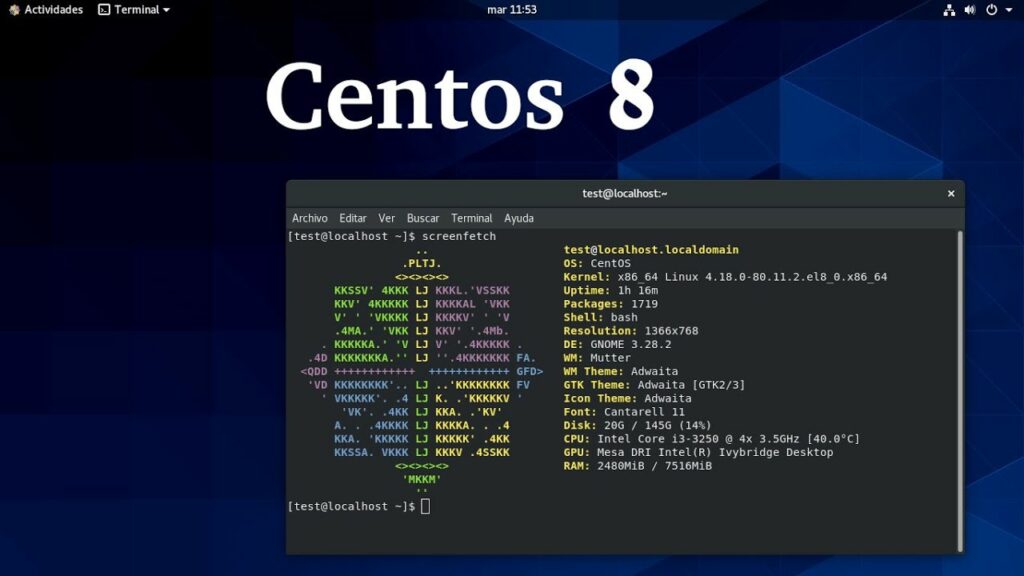Viewport: 1024px width, 576px height.
Task: Open the Ver menu
Action: tap(387, 218)
